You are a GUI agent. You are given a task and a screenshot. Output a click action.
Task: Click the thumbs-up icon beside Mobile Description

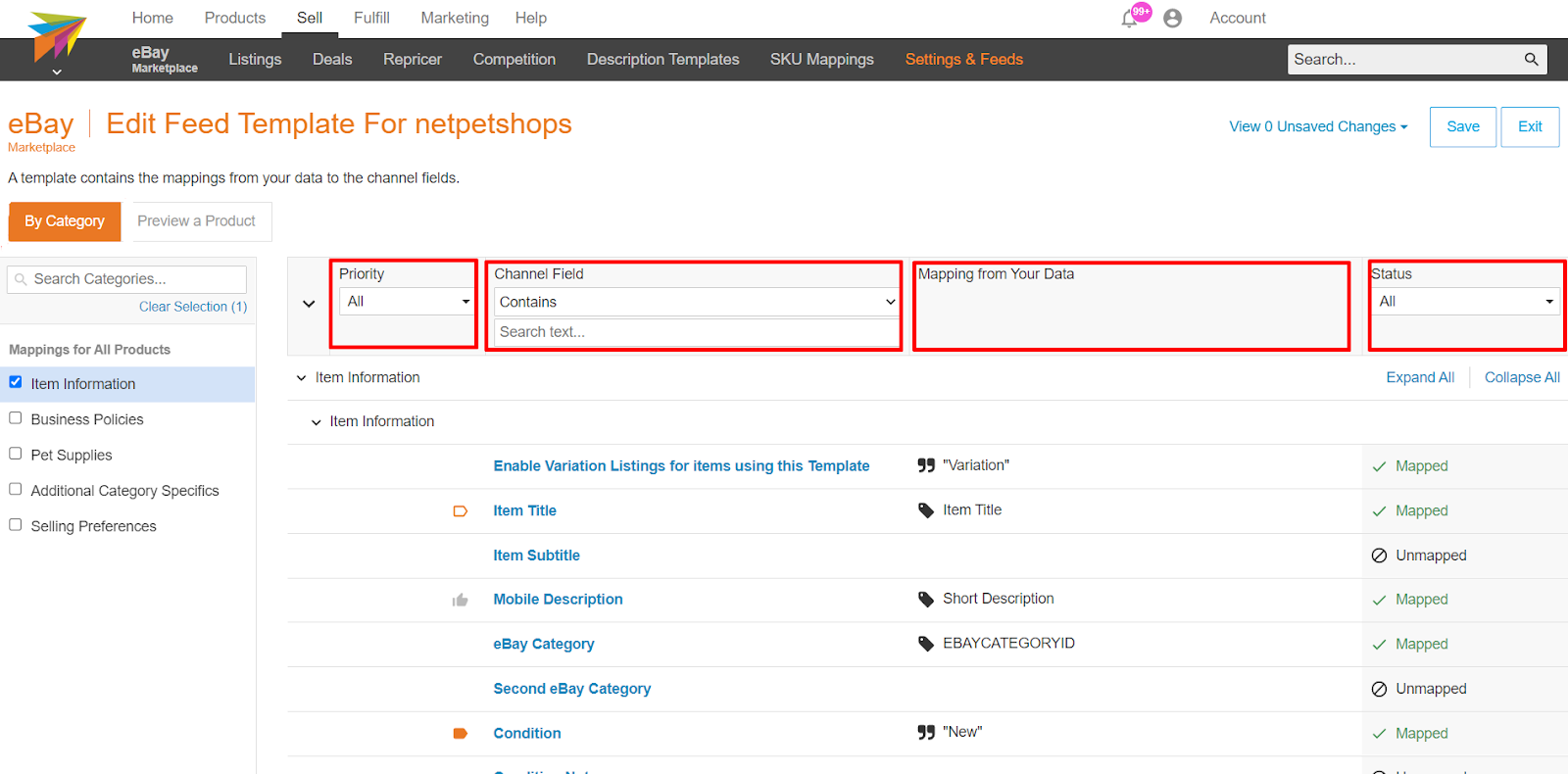point(461,600)
